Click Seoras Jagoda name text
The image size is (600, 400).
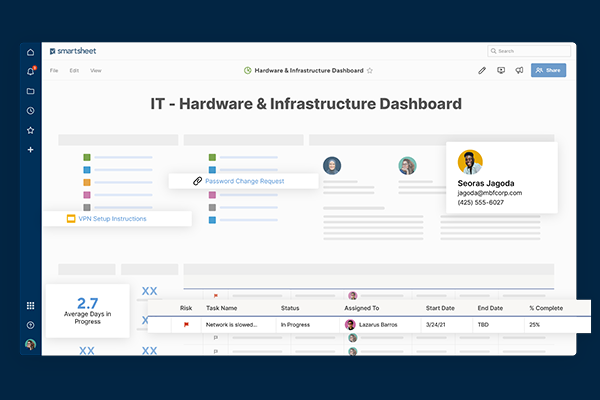click(x=486, y=183)
